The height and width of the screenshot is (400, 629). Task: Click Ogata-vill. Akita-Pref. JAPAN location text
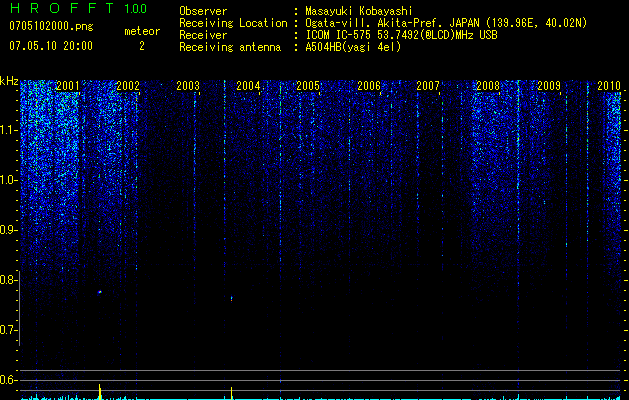446,23
